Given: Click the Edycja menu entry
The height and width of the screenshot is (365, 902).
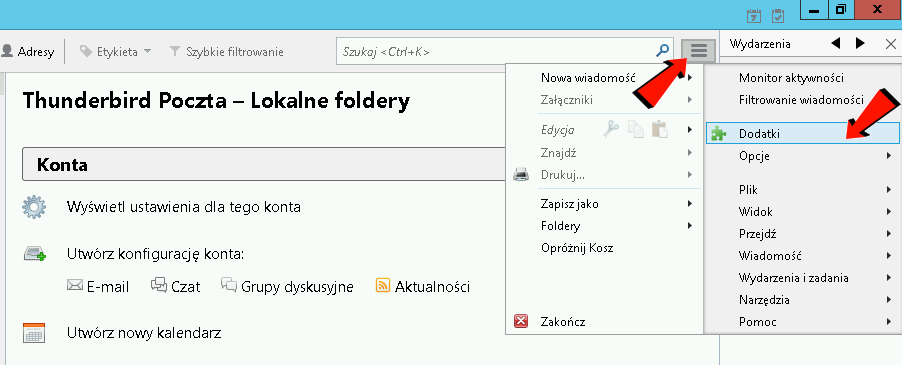Looking at the screenshot, I should click(557, 130).
